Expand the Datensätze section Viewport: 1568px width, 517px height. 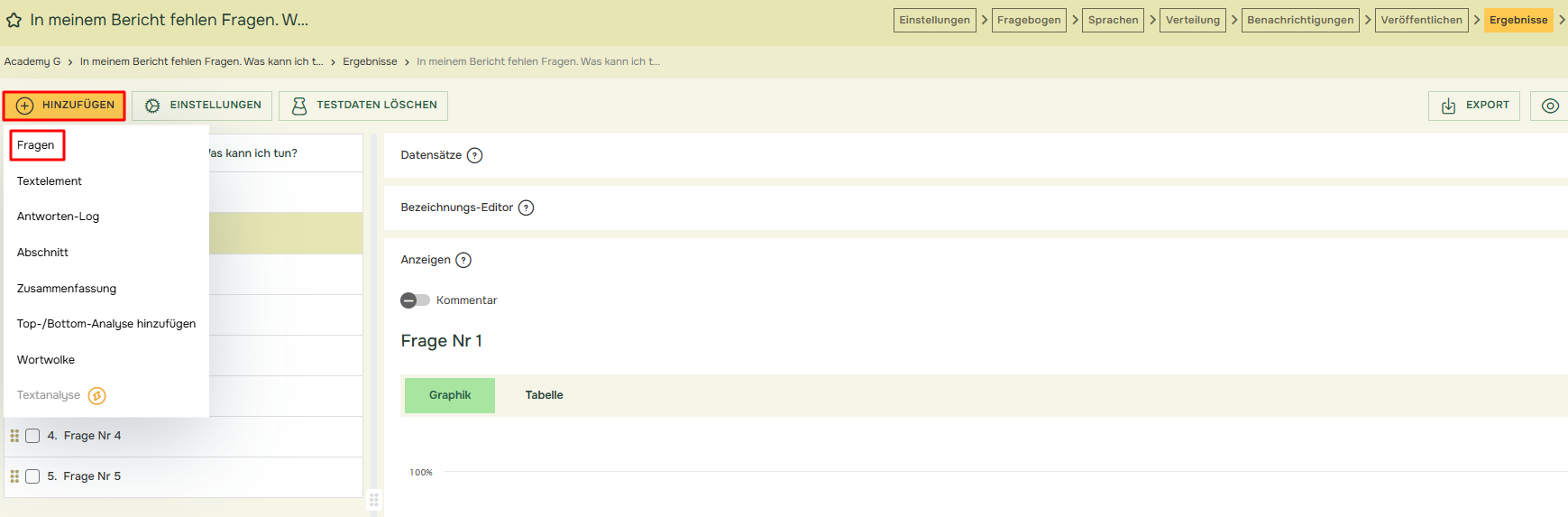click(x=431, y=155)
